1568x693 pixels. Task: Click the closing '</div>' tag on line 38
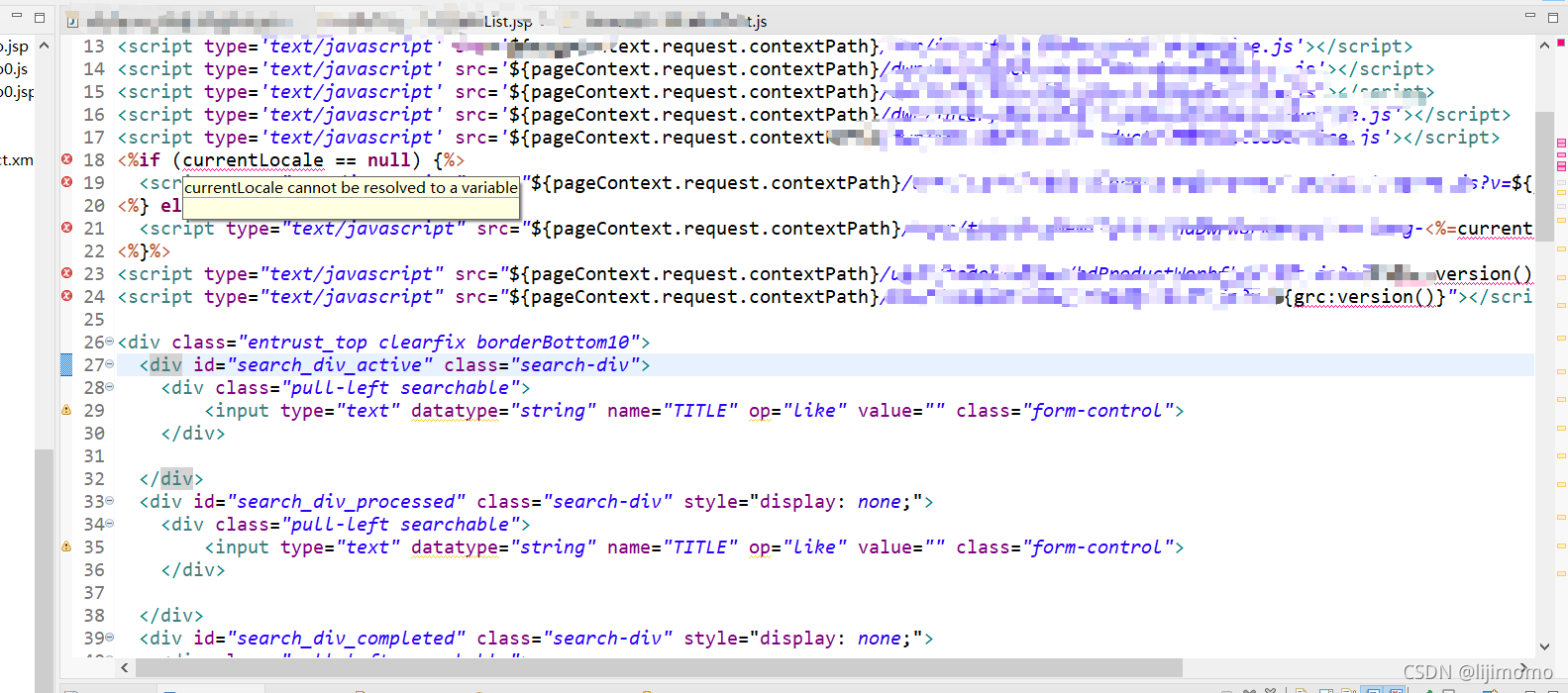(x=171, y=615)
